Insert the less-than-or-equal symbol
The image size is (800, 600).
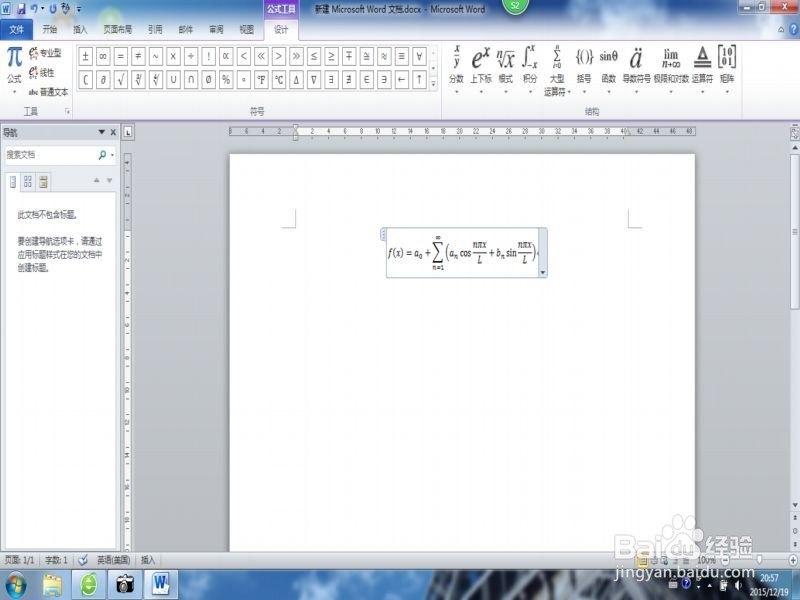coord(314,56)
